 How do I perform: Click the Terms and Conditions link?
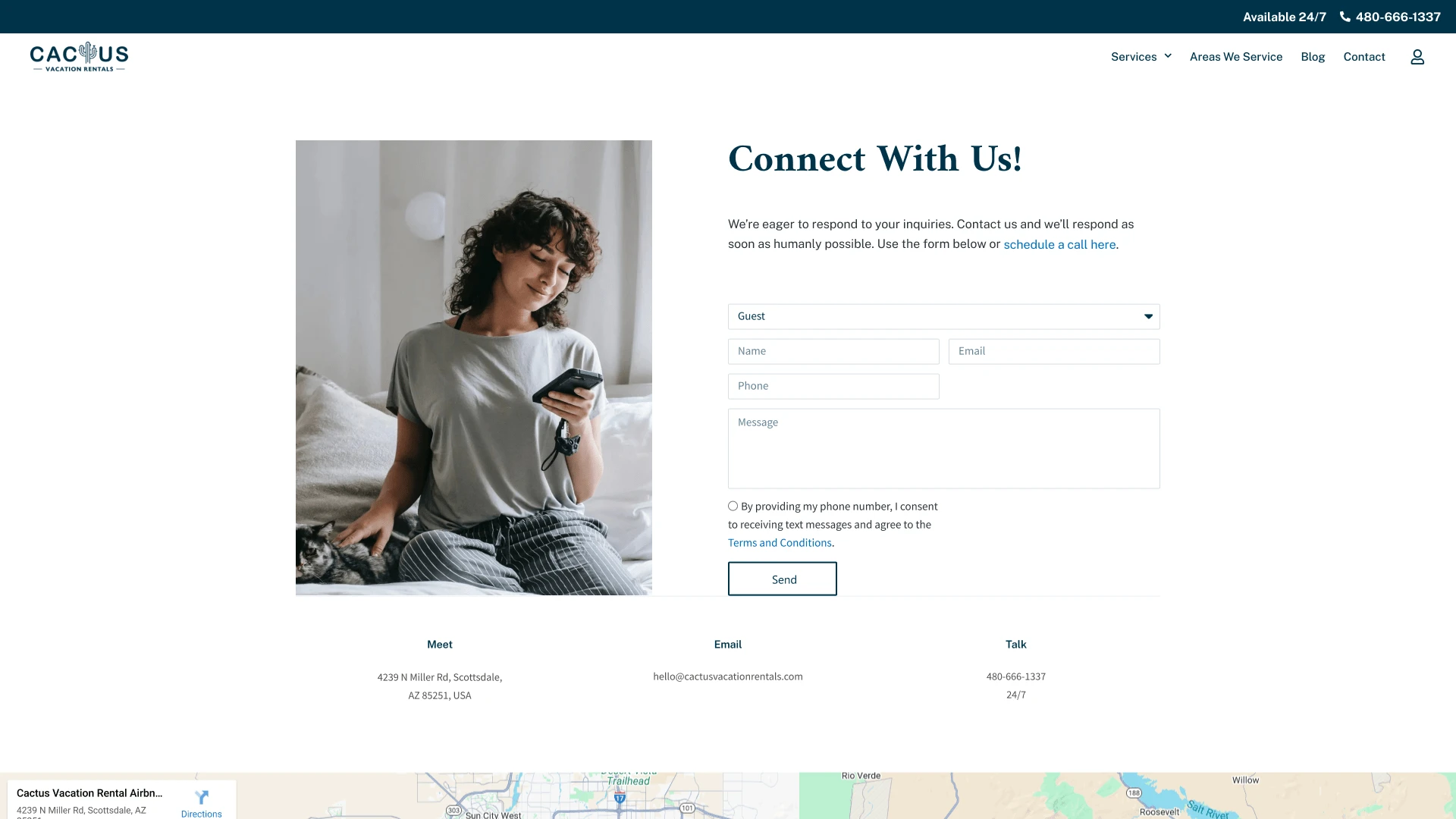point(779,542)
